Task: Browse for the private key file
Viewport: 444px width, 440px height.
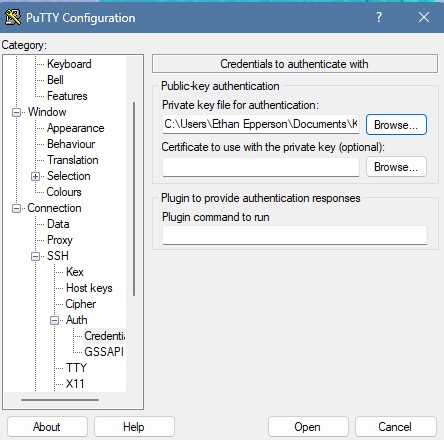Action: tap(396, 125)
